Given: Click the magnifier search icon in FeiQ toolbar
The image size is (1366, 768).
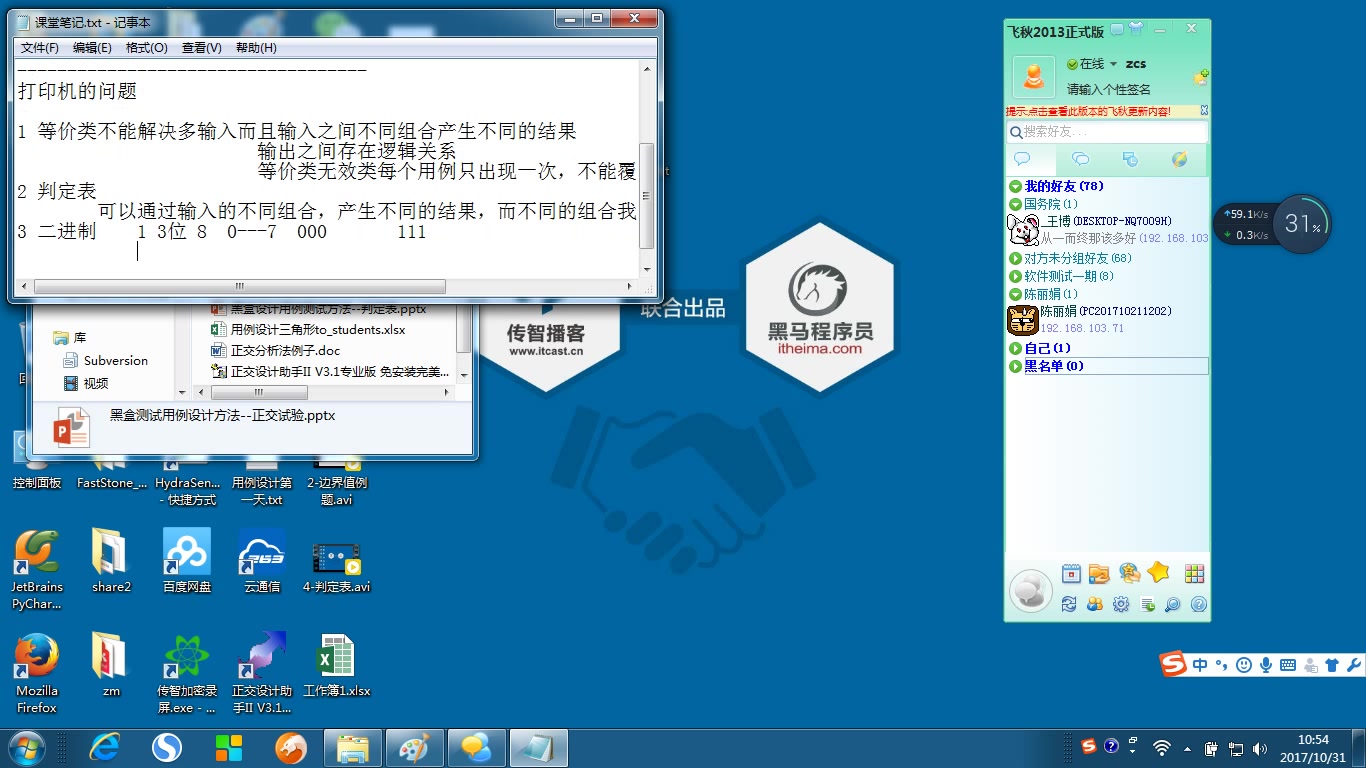Looking at the screenshot, I should coord(1173,604).
